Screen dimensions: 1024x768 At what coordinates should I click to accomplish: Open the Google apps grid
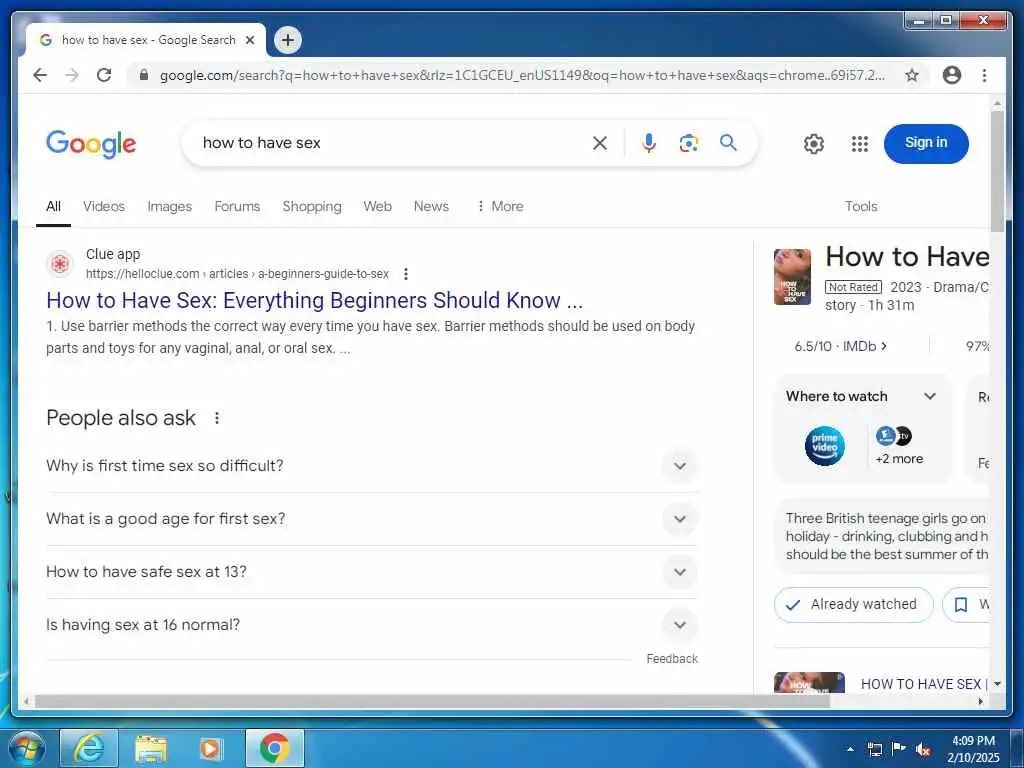pos(859,144)
